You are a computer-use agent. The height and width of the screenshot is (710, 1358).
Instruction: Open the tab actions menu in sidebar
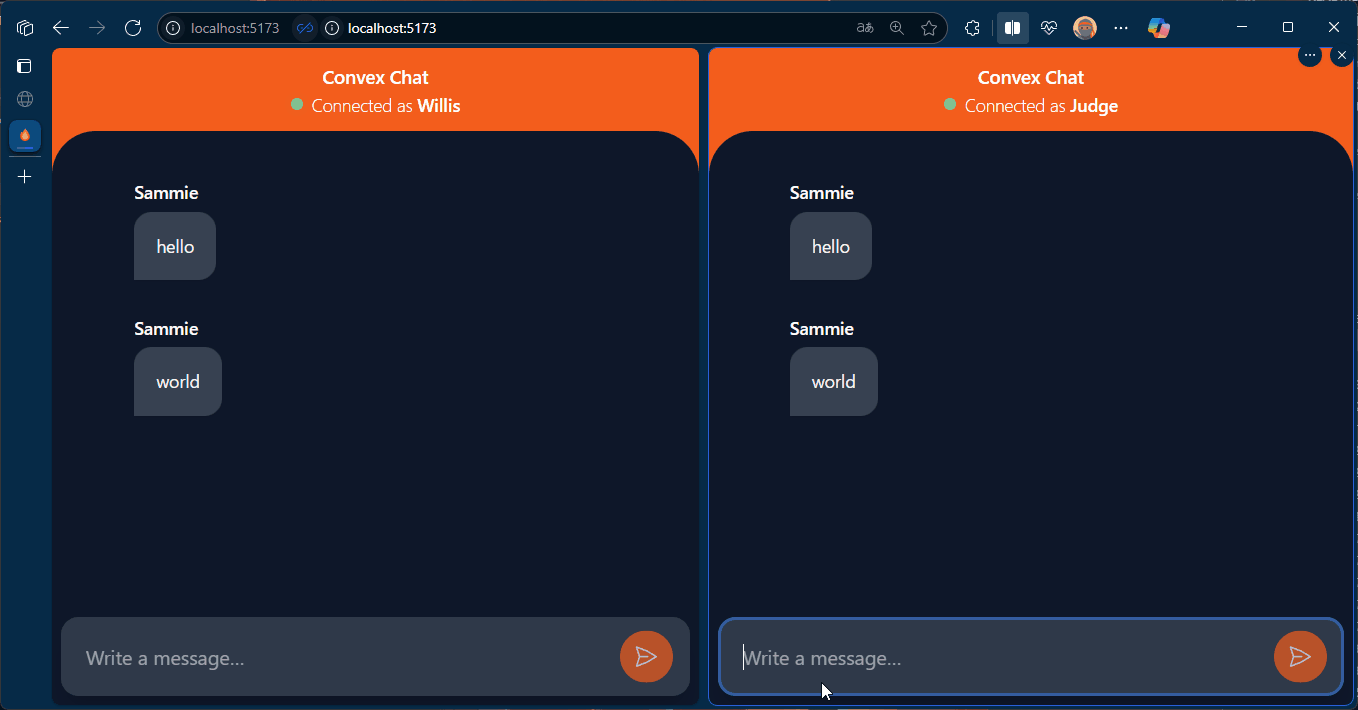25,66
